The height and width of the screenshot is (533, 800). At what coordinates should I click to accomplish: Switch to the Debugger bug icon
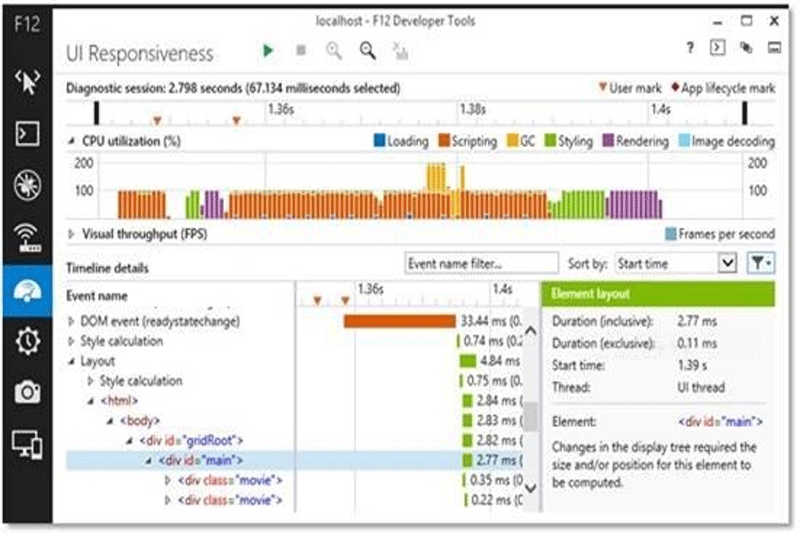(26, 186)
